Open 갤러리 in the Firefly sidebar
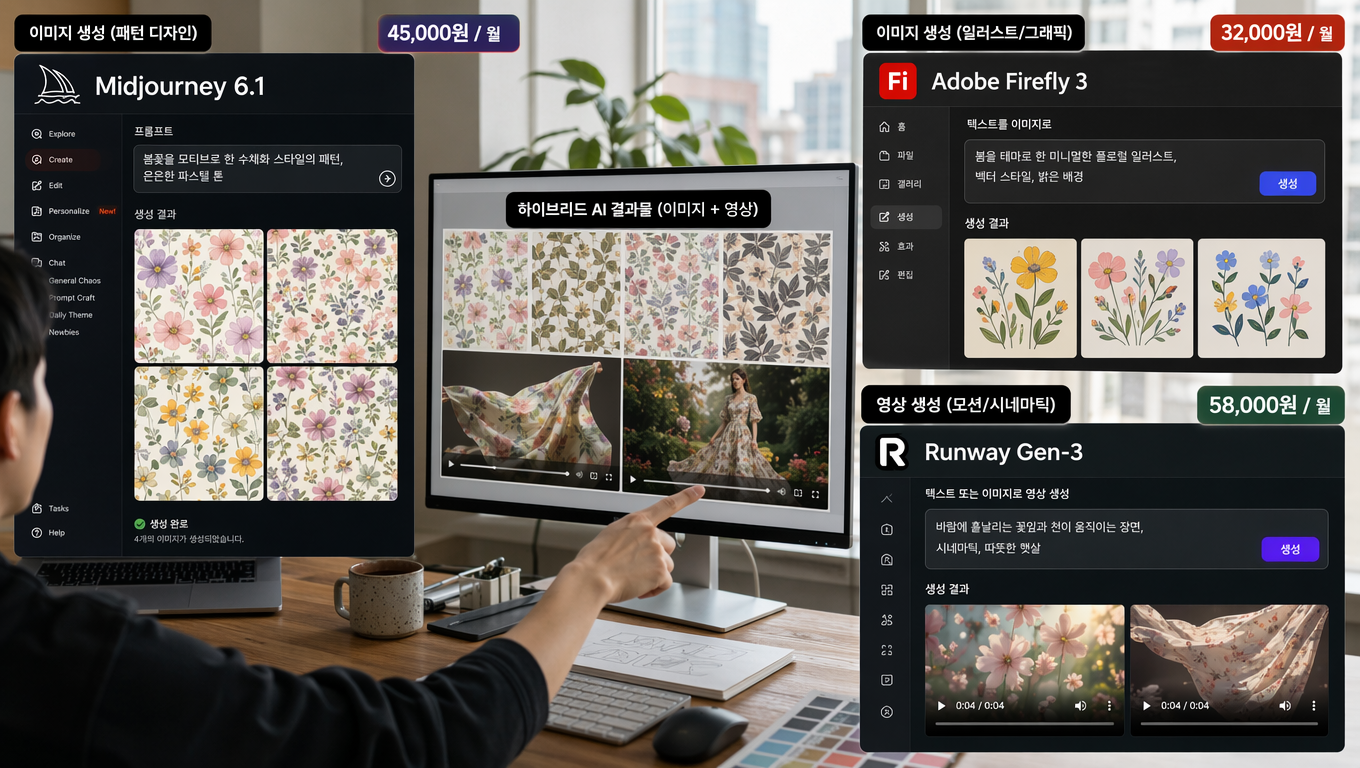This screenshot has width=1360, height=768. (x=899, y=184)
